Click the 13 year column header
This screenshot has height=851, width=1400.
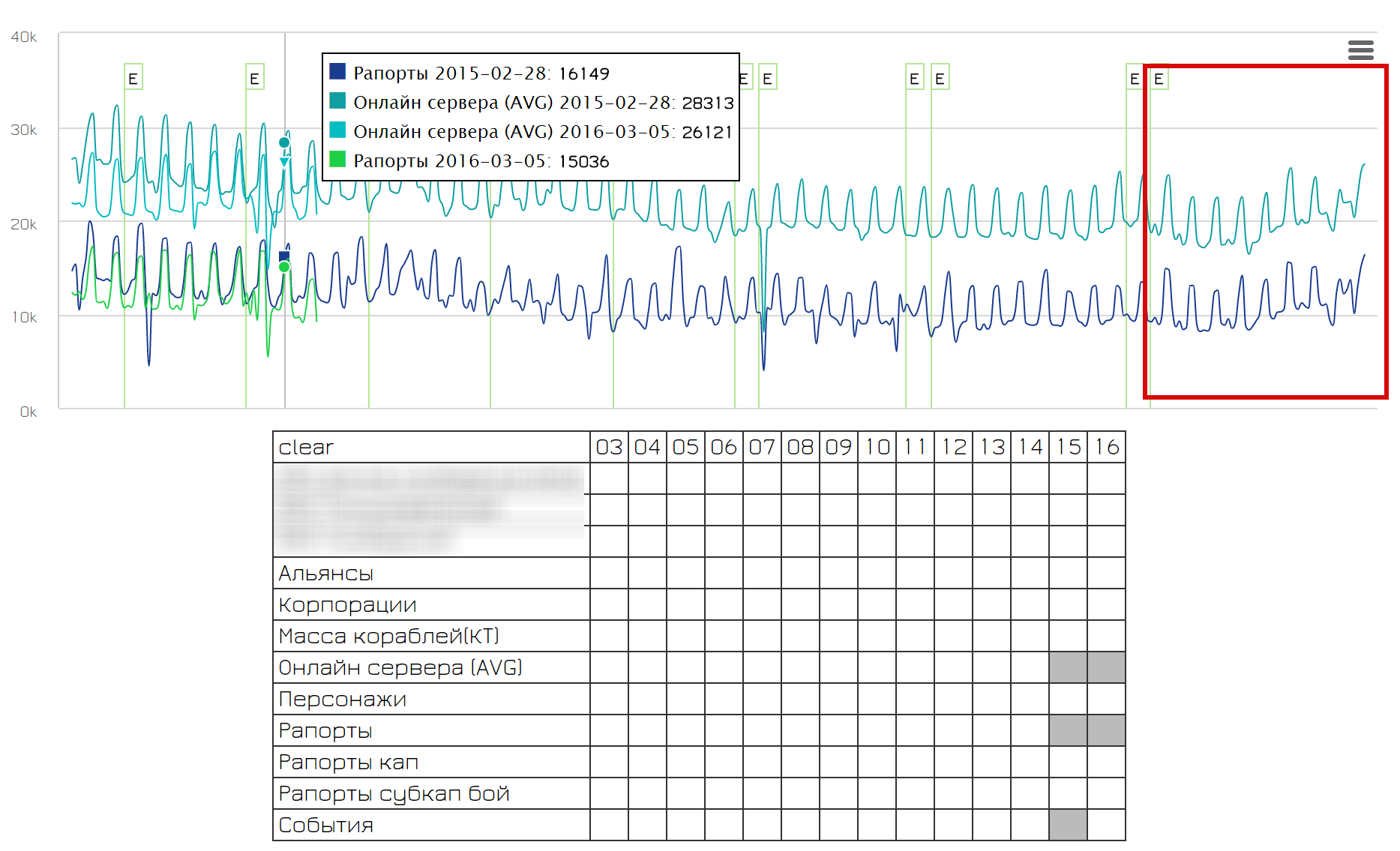tap(992, 447)
